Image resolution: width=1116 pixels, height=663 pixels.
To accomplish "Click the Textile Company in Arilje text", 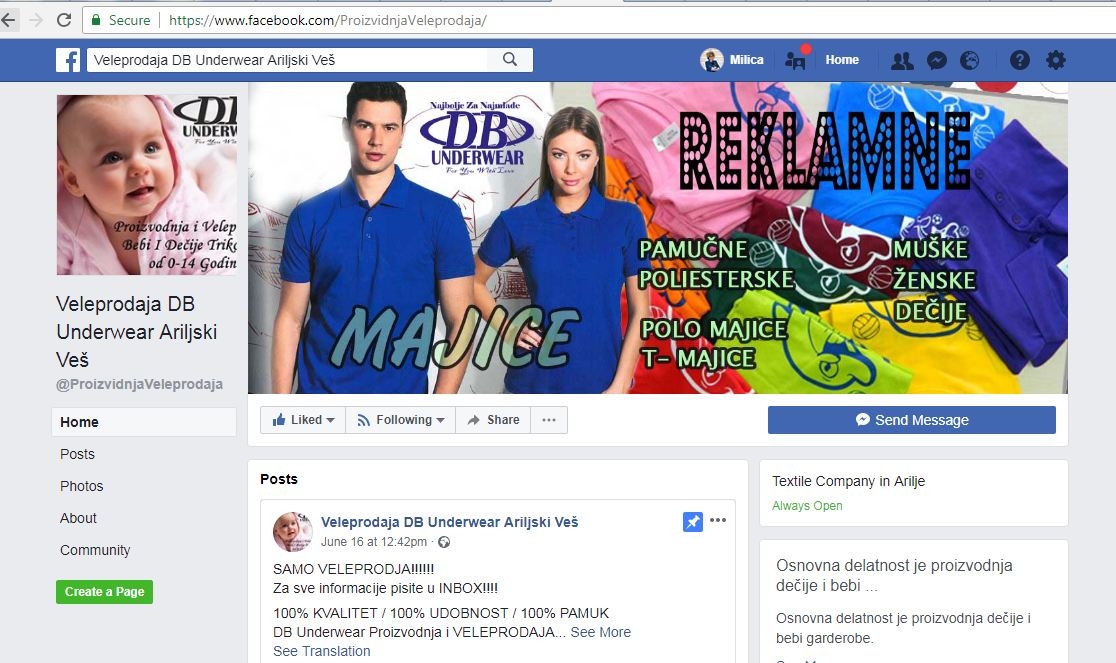I will click(848, 481).
